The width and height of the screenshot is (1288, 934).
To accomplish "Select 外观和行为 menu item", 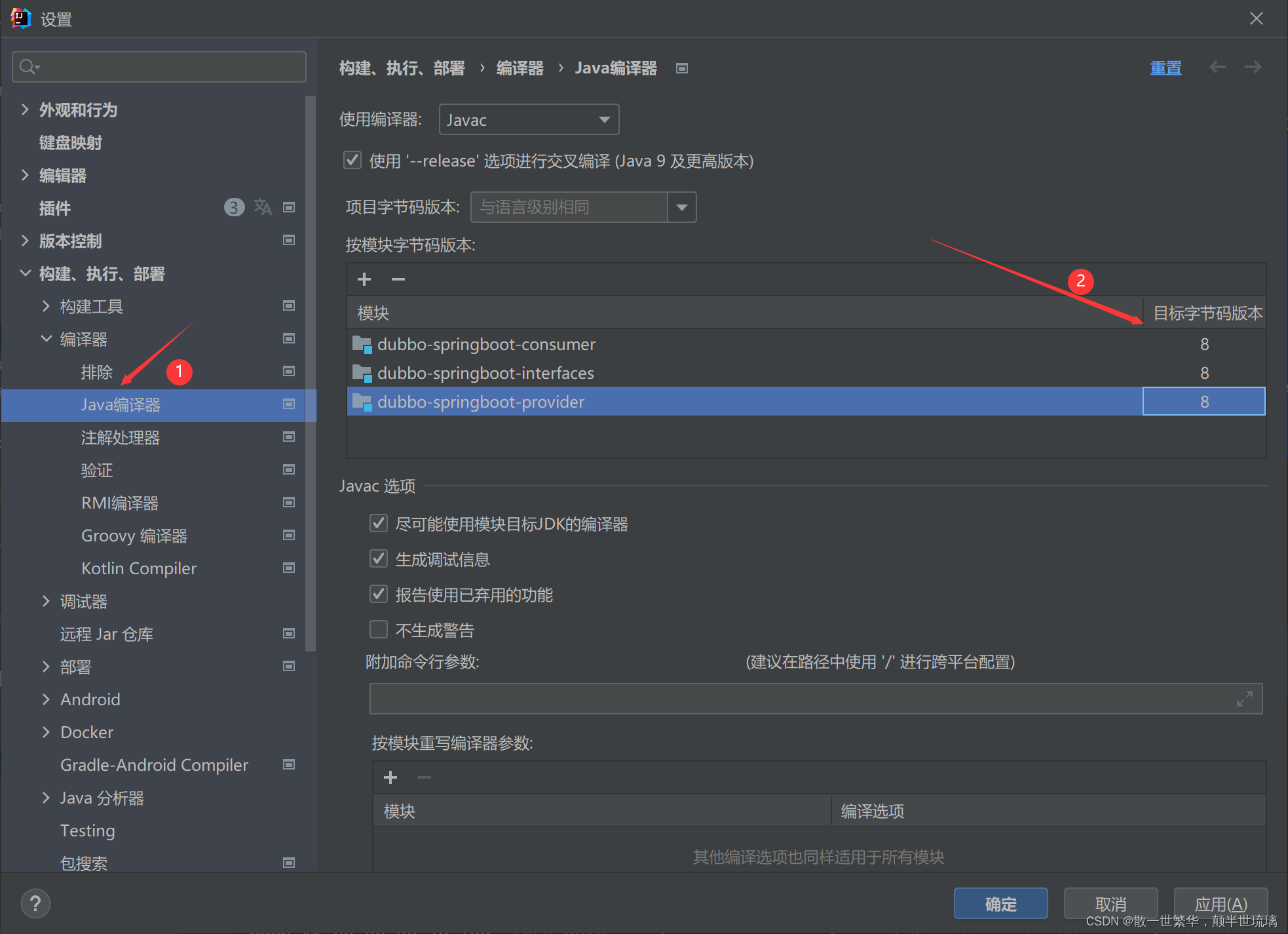I will tap(79, 110).
